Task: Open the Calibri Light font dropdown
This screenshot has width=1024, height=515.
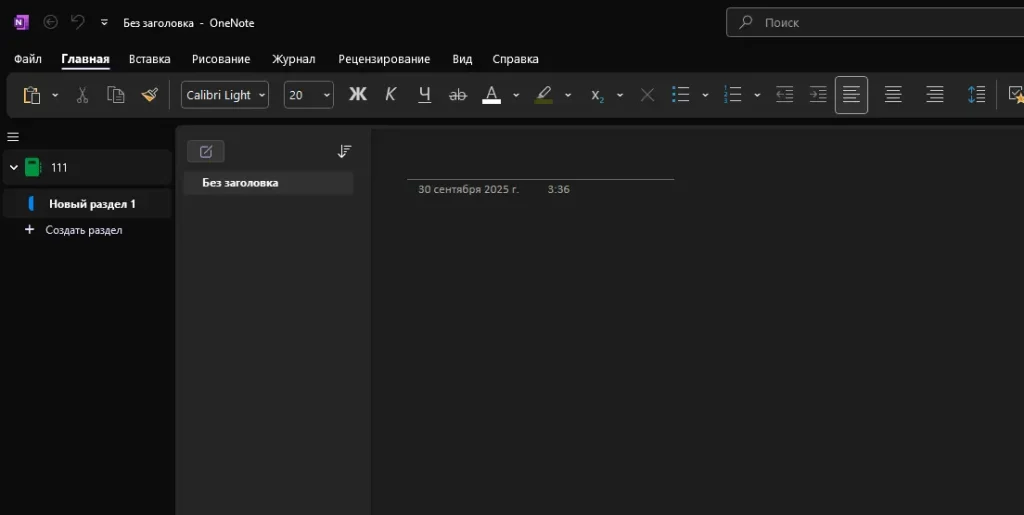Action: 225,95
